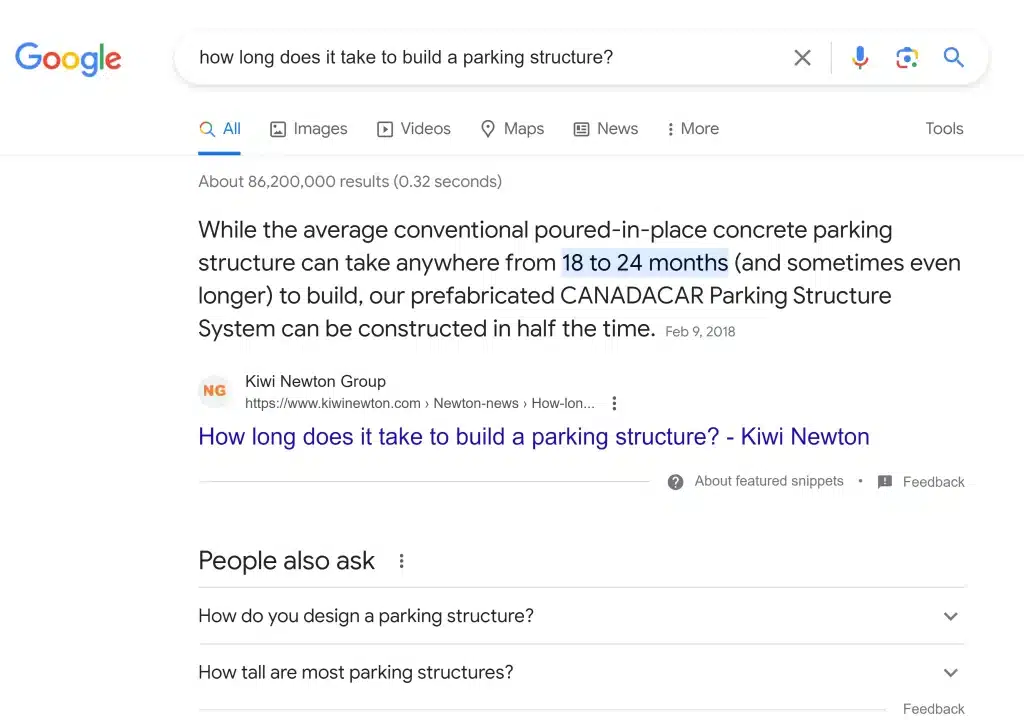Open the Kiwi Newton result title link
The image size is (1024, 720).
(x=534, y=436)
